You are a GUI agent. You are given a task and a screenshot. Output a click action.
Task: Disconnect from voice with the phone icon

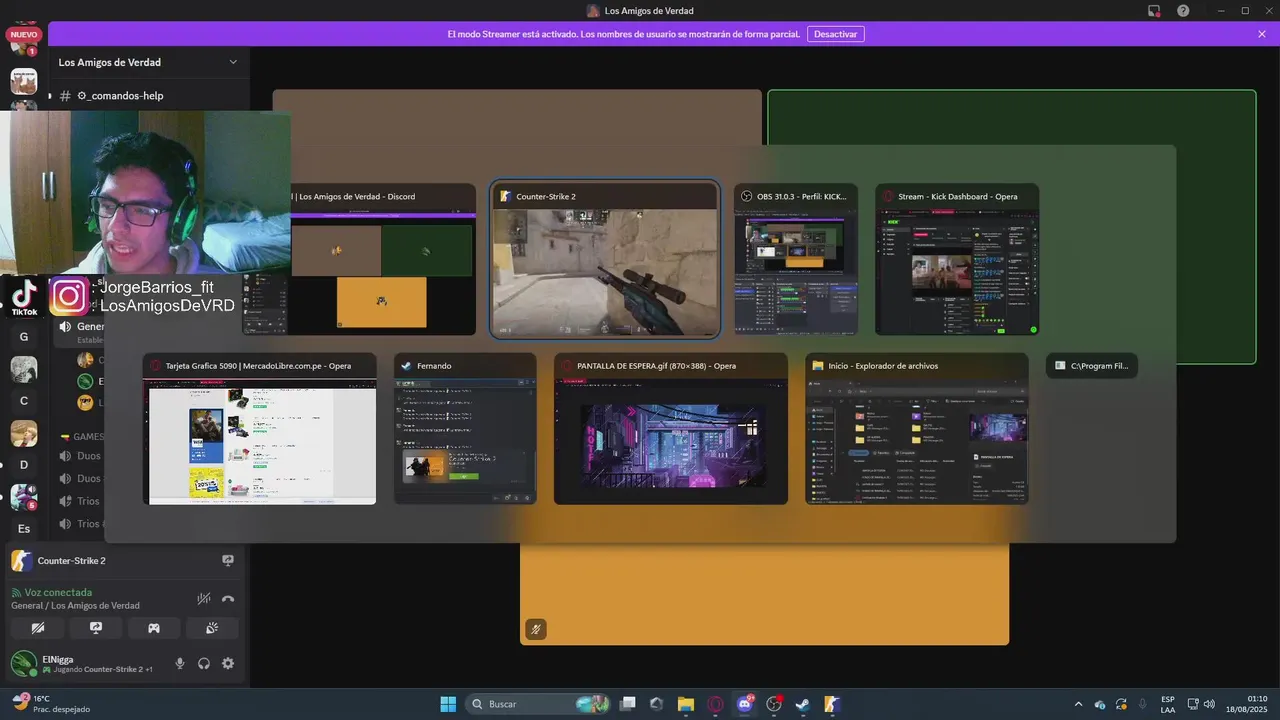[x=228, y=599]
